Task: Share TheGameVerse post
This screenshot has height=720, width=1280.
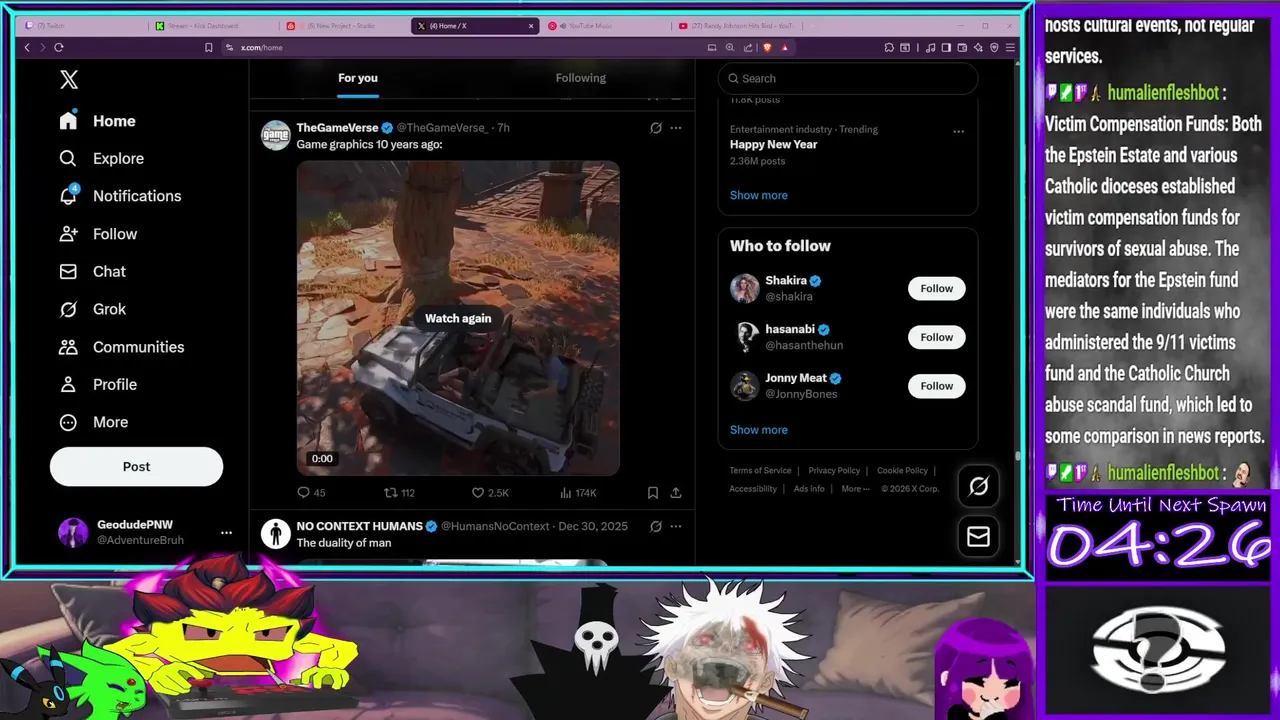Action: (676, 493)
